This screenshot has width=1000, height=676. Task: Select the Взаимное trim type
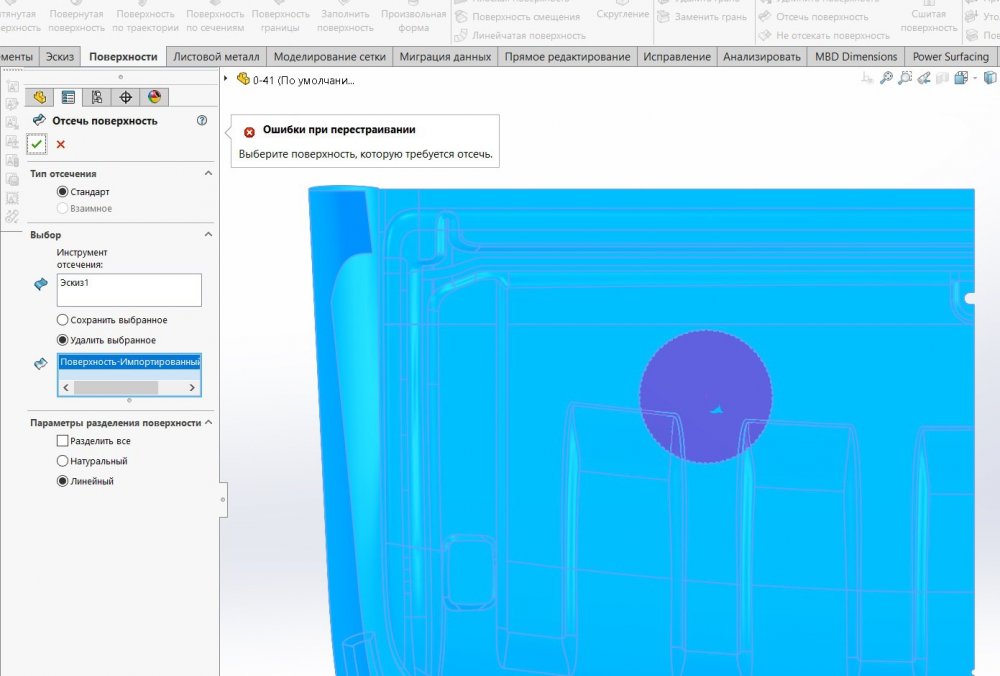[62, 208]
